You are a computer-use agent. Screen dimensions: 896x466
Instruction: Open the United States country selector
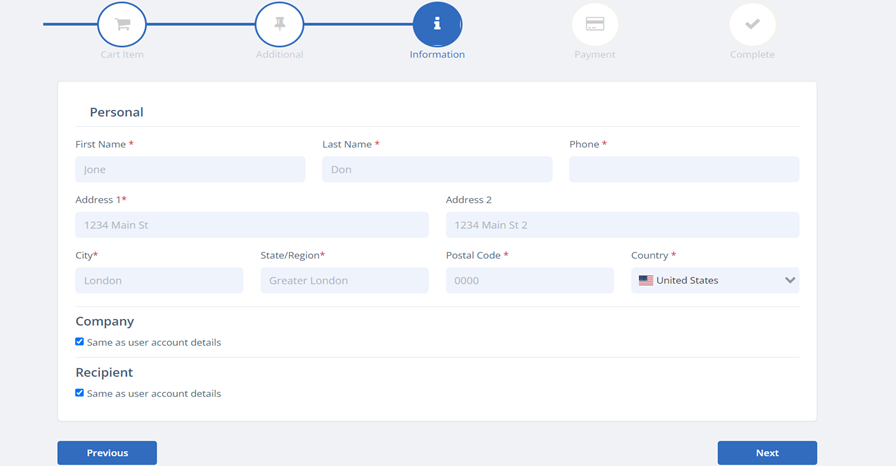pos(714,281)
